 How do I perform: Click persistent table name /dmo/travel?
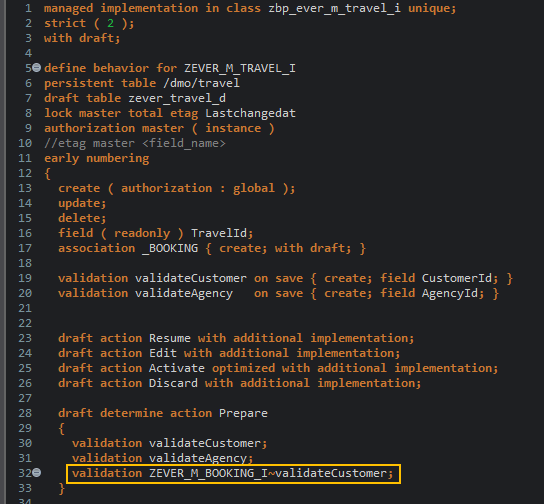coord(201,83)
